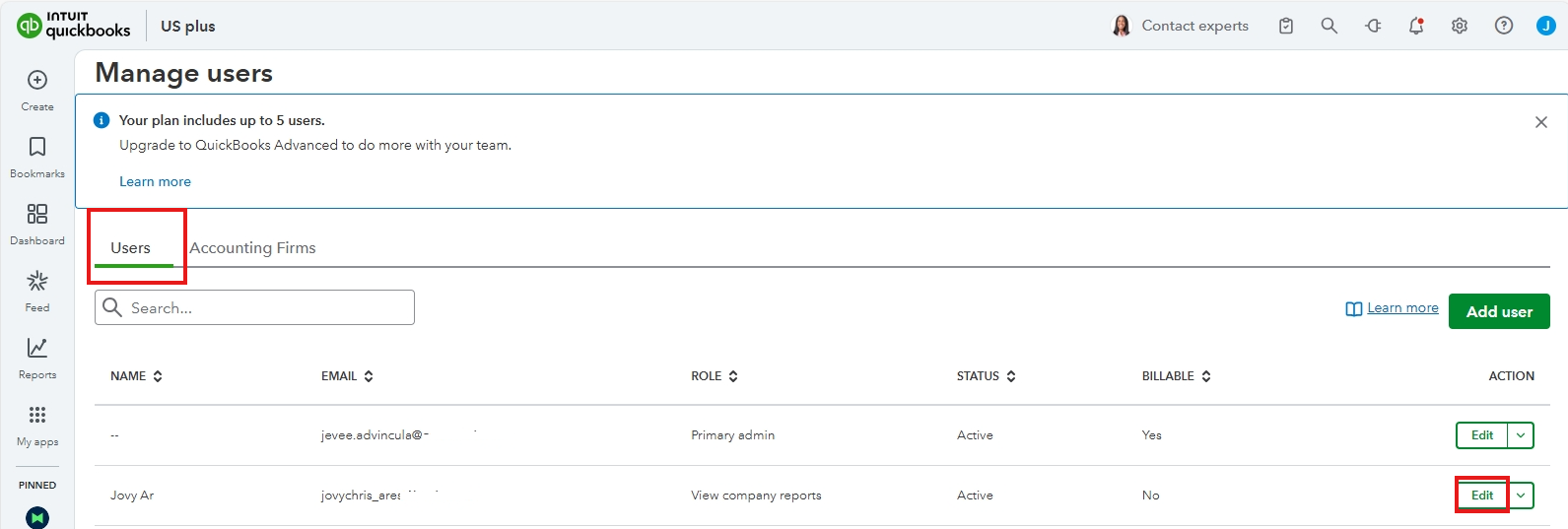Open Reports from the sidebar
This screenshot has height=529, width=1568.
tap(37, 349)
